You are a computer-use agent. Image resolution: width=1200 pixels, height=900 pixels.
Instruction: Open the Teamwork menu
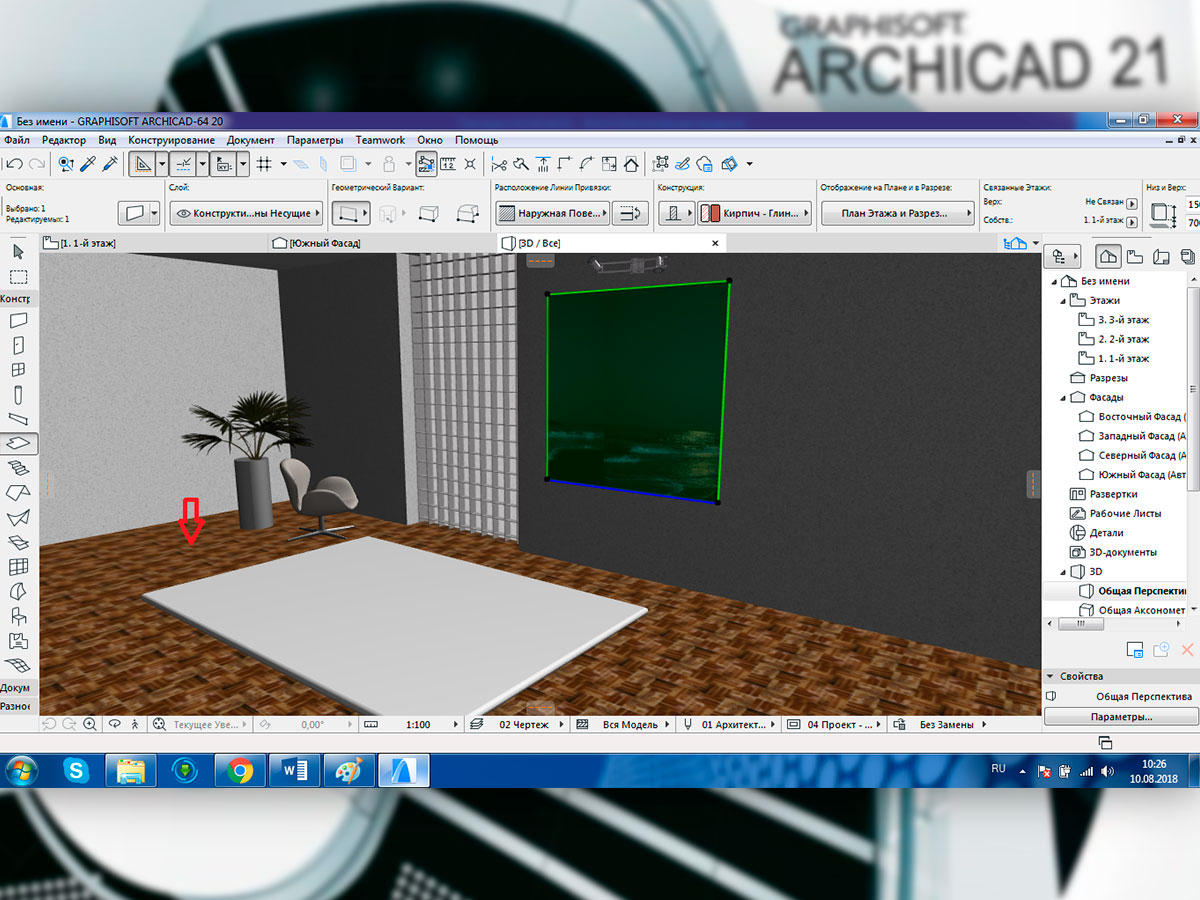[380, 140]
